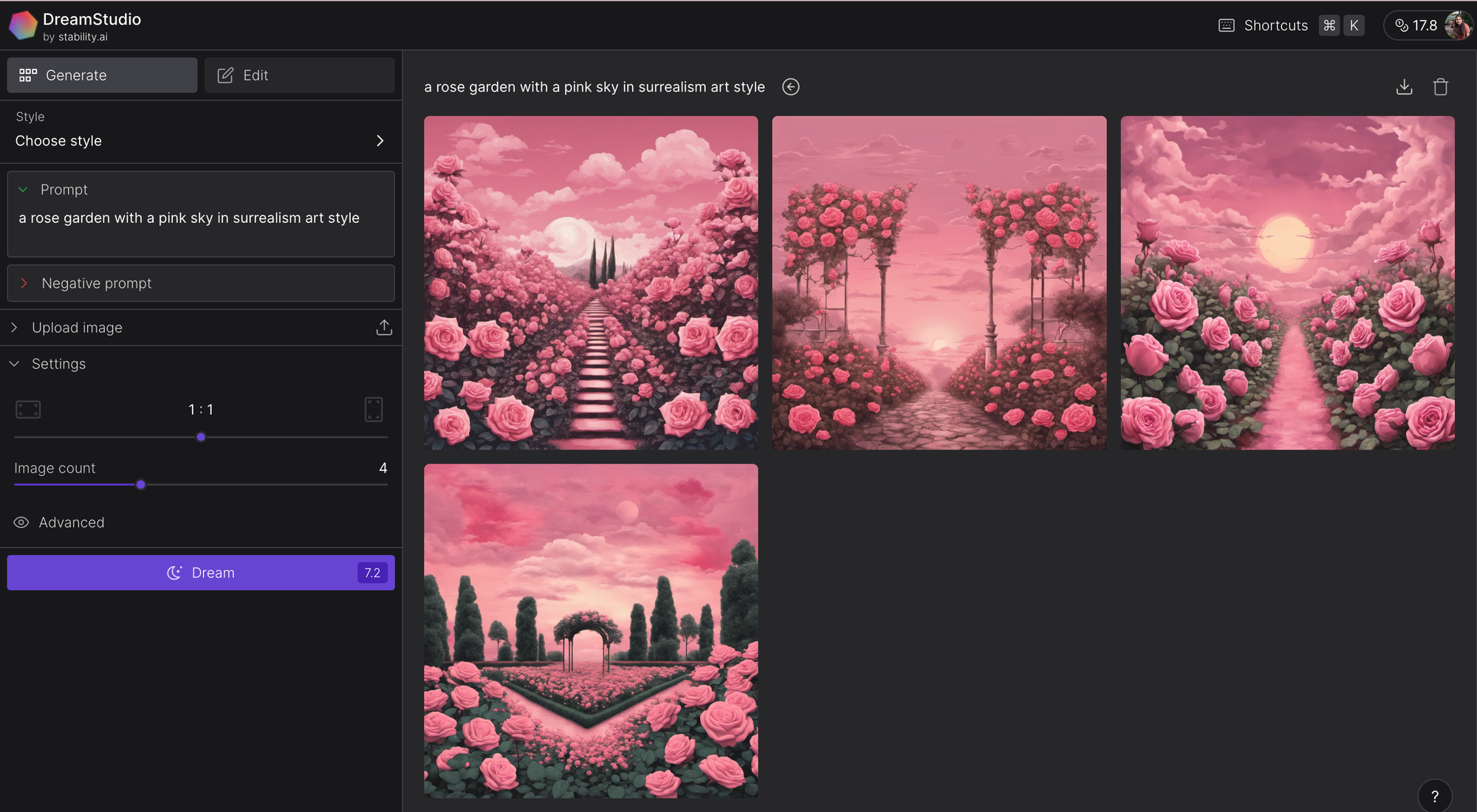
Task: Click the credits balance icon
Action: tap(1400, 25)
